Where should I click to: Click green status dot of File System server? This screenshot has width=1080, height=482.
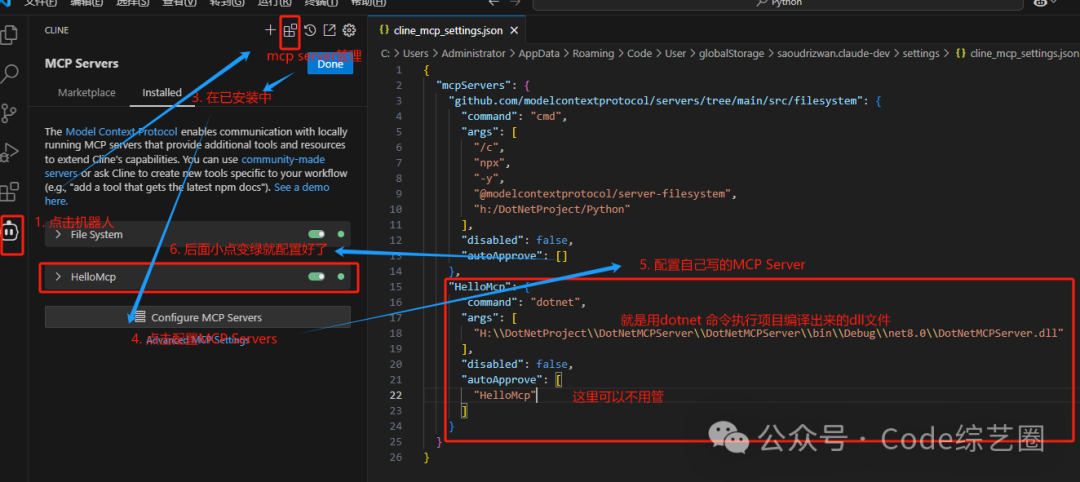[x=340, y=234]
